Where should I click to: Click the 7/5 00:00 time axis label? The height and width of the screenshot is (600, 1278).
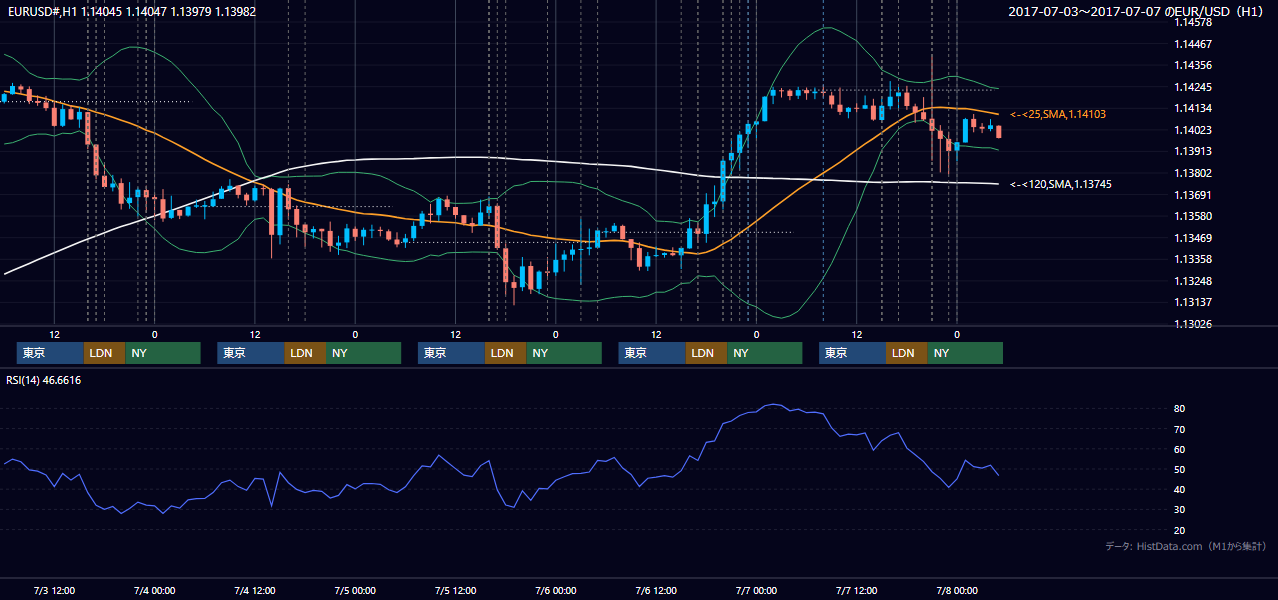coord(355,590)
